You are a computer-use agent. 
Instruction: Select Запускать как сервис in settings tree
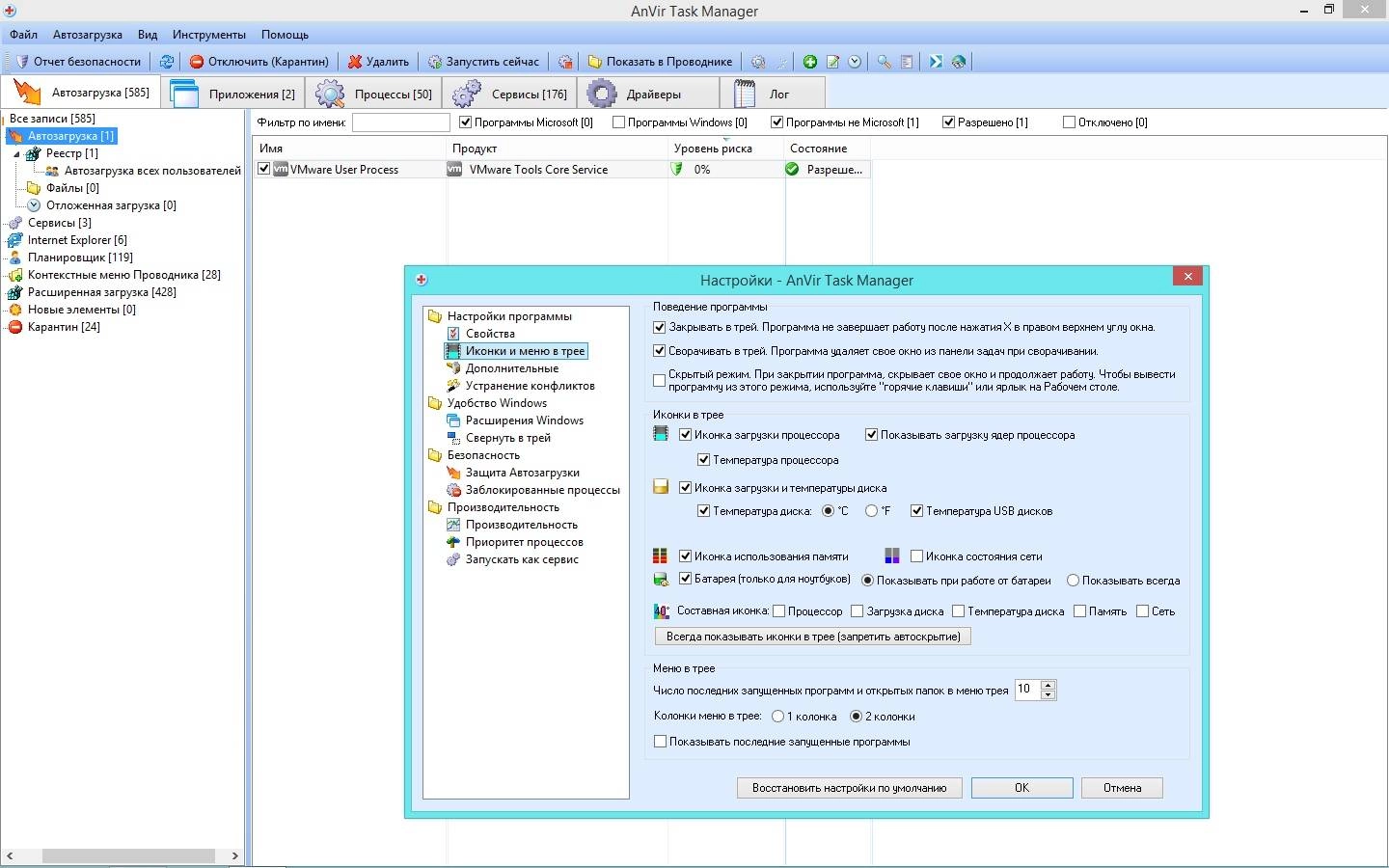click(522, 559)
